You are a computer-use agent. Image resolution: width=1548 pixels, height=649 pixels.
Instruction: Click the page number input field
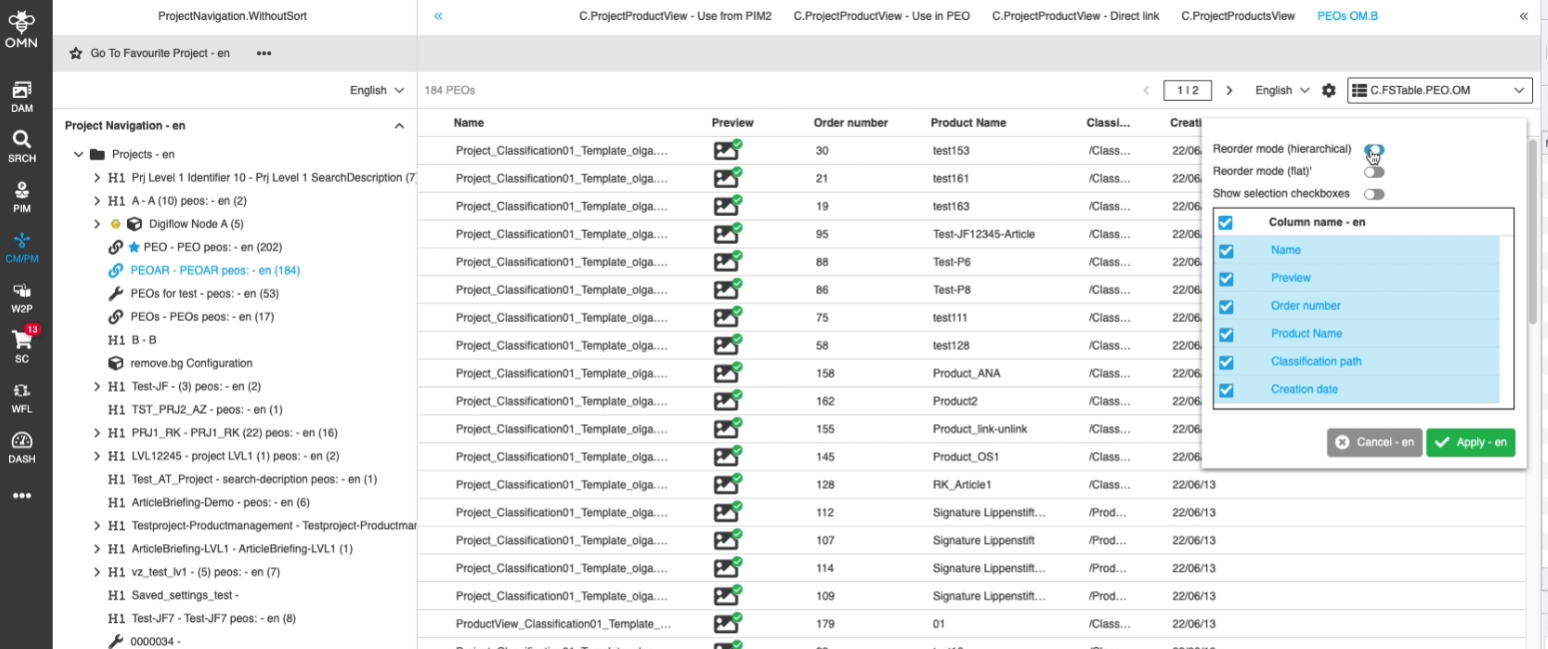click(1188, 90)
